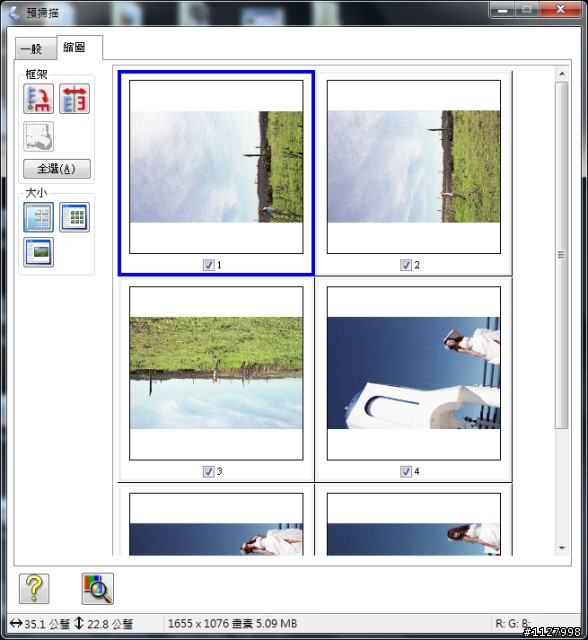Rotate the selected frame with the rotate icon

pyautogui.click(x=38, y=99)
